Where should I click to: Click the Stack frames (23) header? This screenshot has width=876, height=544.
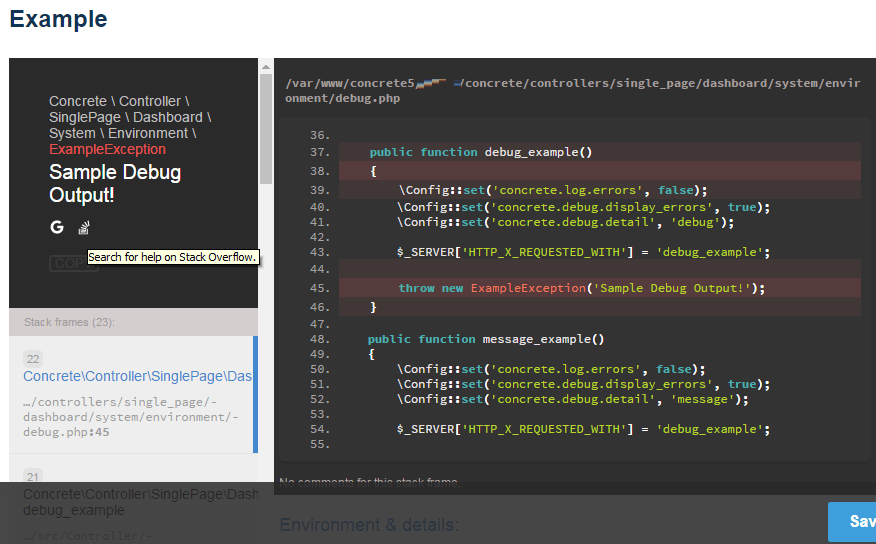tap(69, 322)
